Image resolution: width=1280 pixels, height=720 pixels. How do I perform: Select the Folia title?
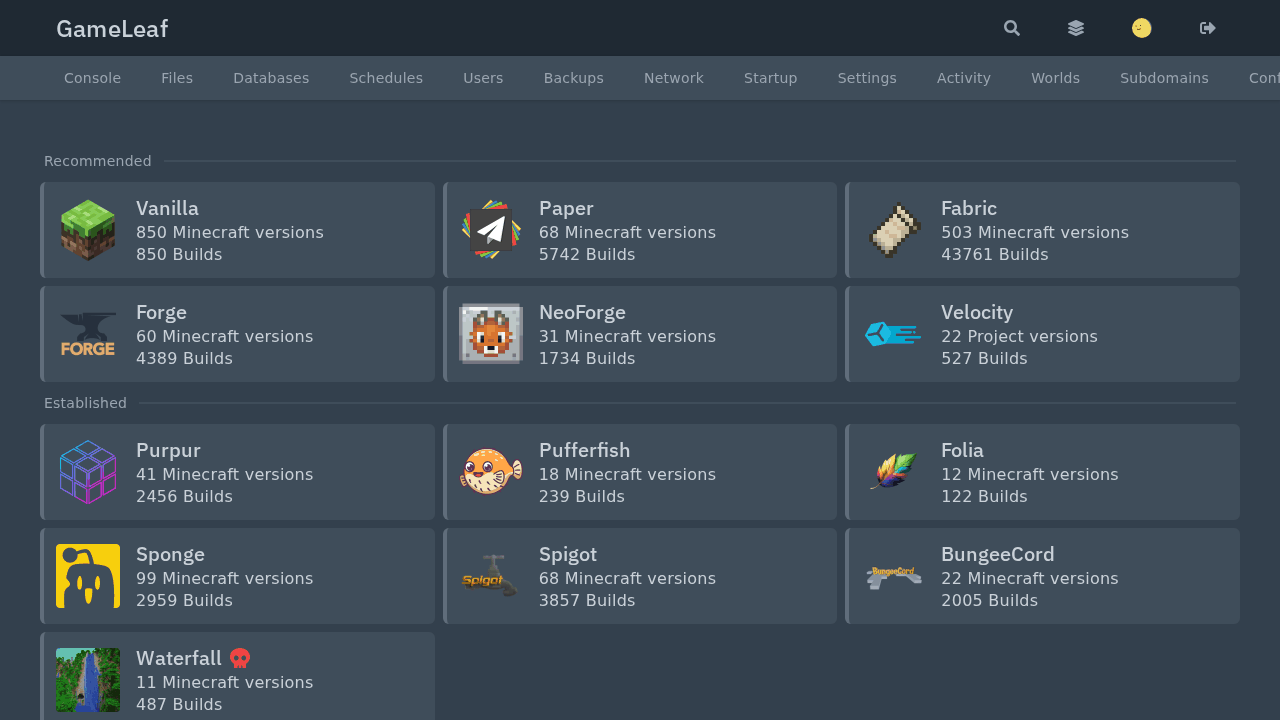pos(962,450)
